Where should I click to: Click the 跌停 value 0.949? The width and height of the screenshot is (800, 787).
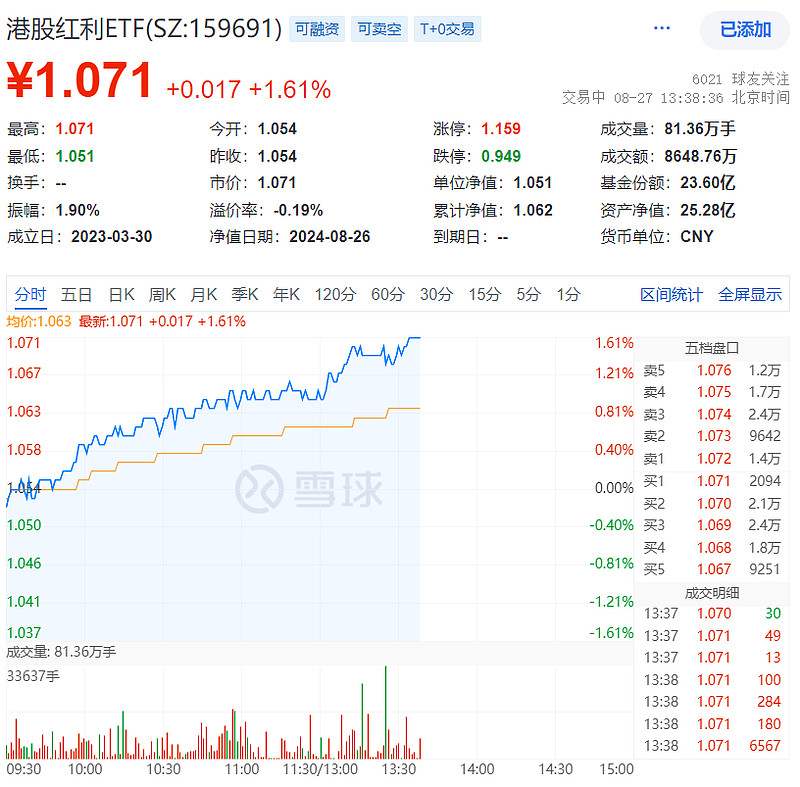tap(501, 156)
